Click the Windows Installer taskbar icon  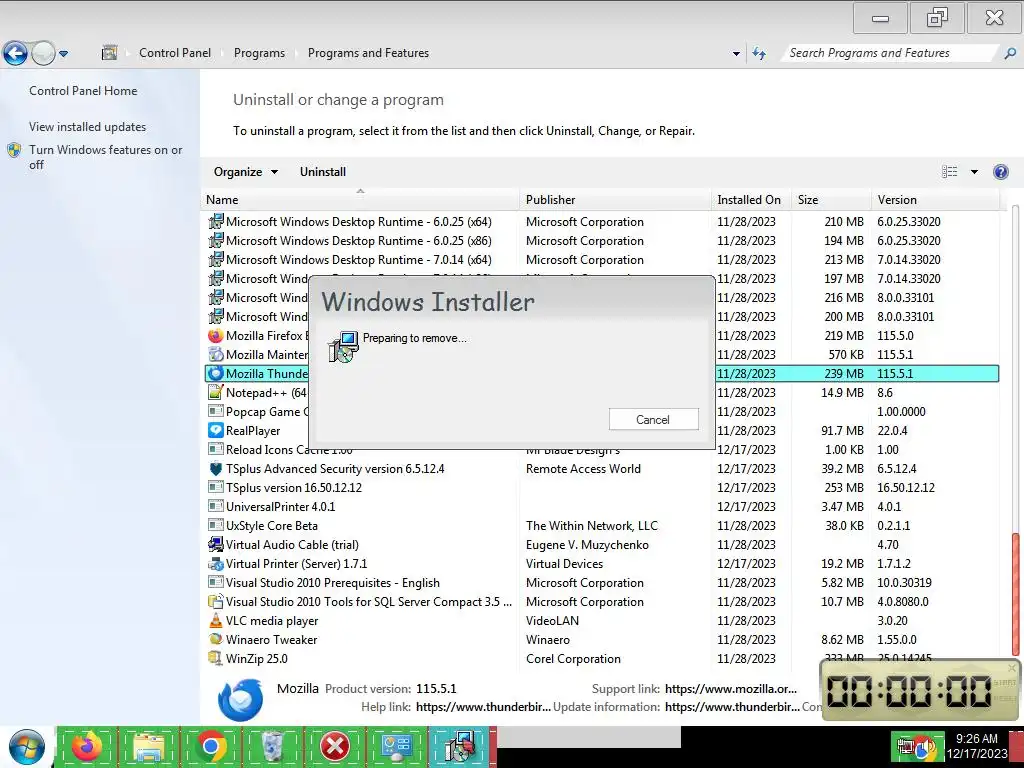460,747
